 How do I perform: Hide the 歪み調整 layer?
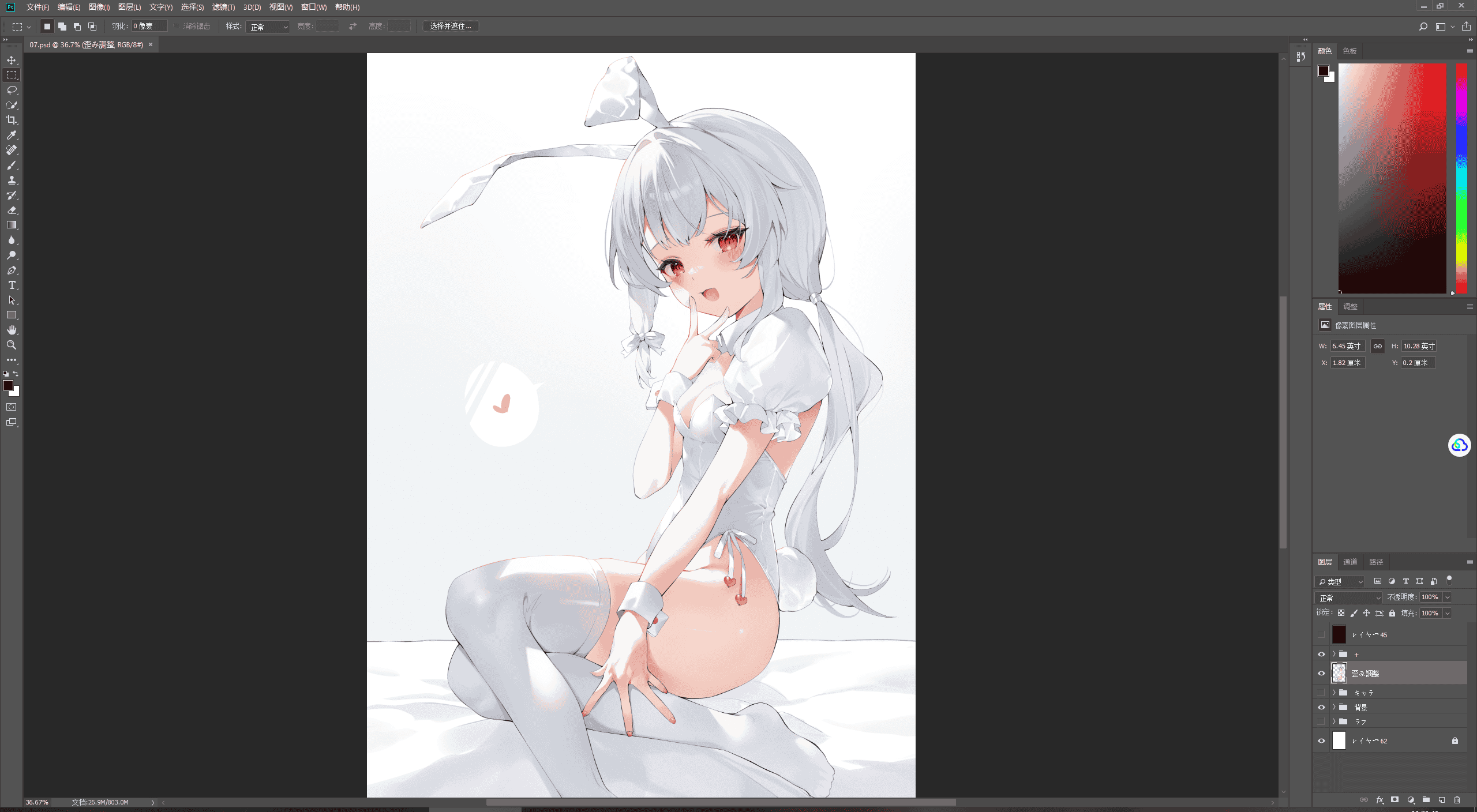(x=1321, y=673)
